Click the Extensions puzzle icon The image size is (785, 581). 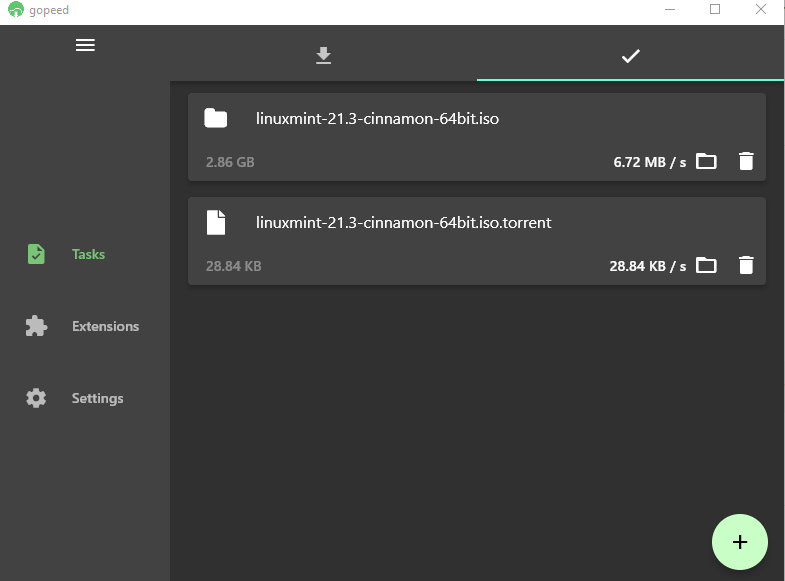tap(37, 326)
